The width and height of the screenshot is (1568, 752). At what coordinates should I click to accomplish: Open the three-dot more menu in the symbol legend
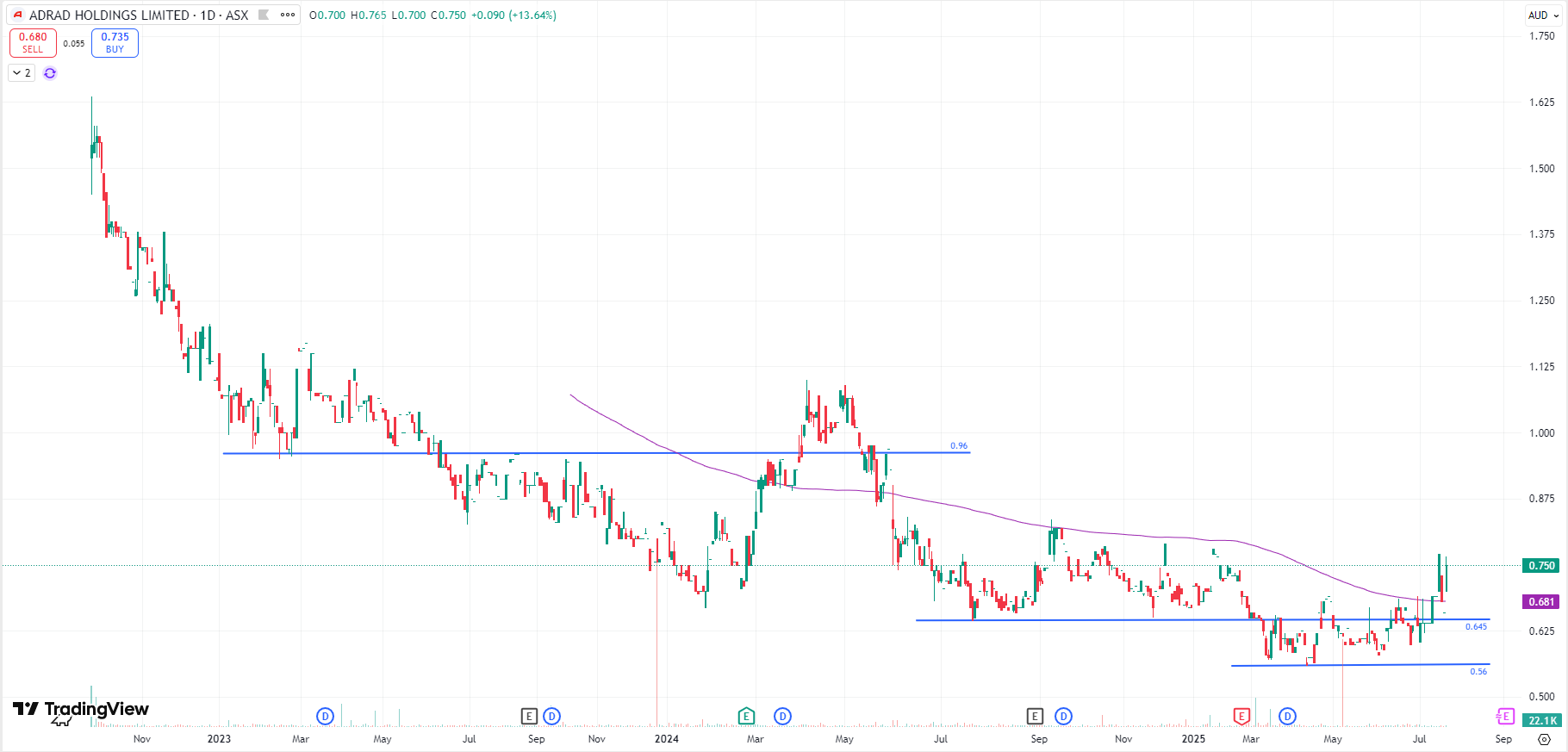coord(288,15)
